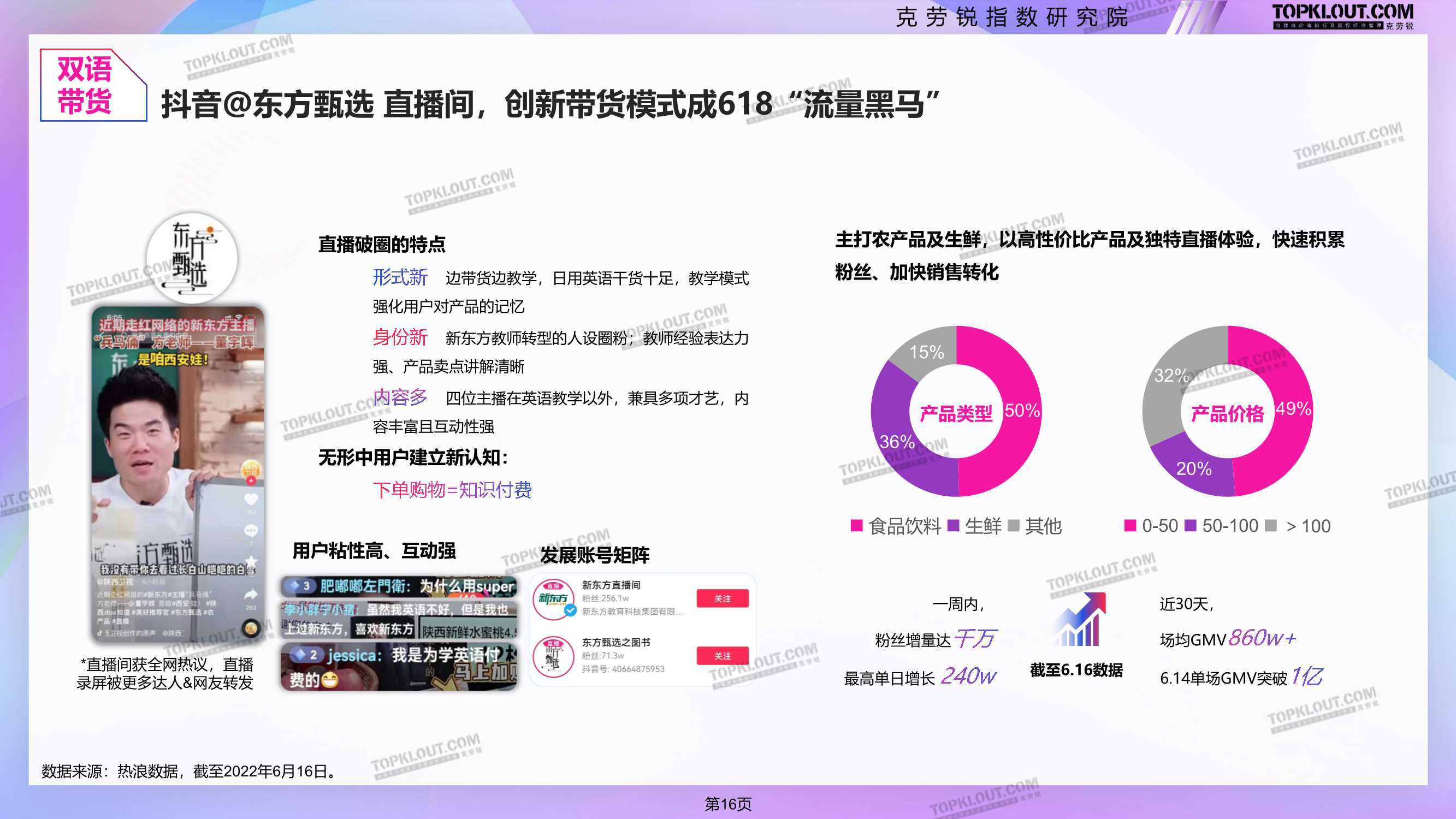Tap the heart like icon in phone video
Viewport: 1456px width, 819px height.
pos(251,500)
